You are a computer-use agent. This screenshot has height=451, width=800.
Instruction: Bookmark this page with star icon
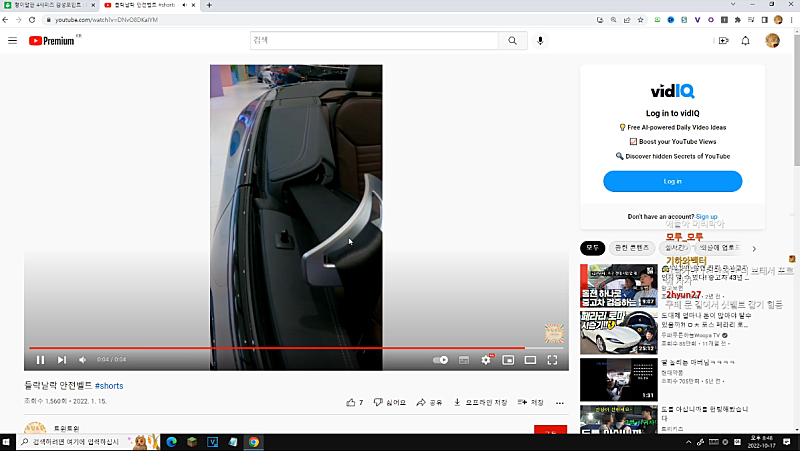pos(640,20)
